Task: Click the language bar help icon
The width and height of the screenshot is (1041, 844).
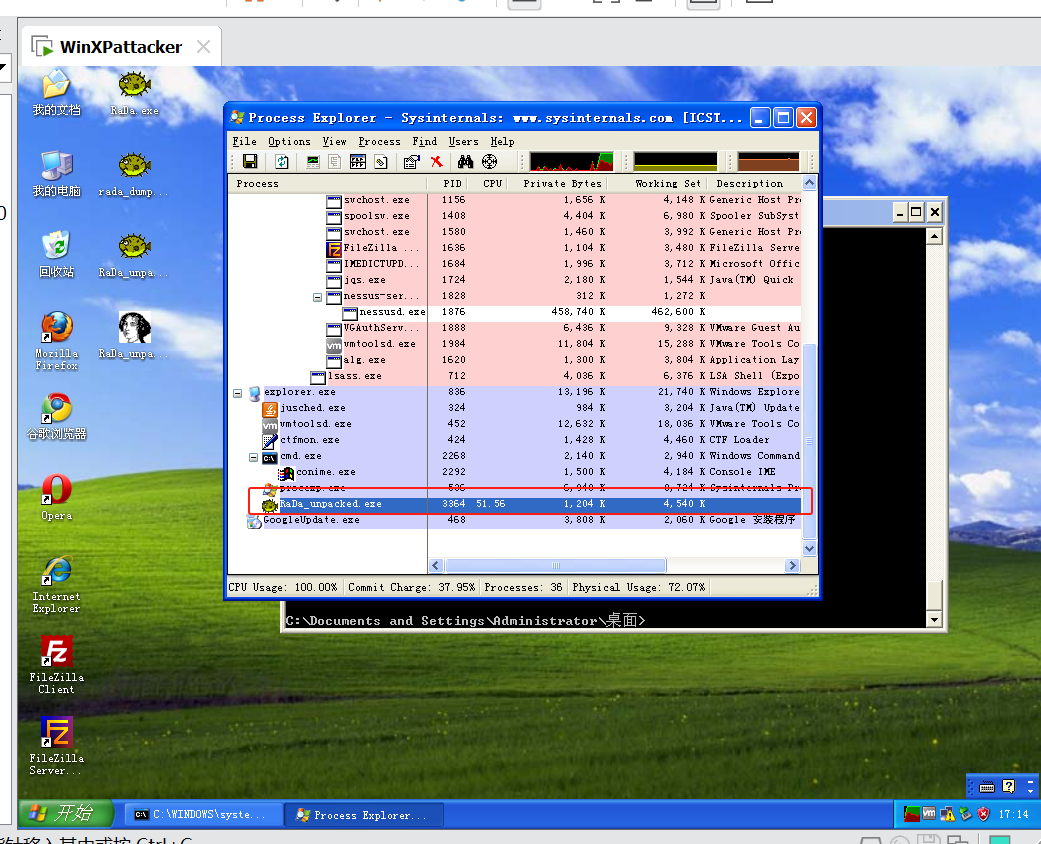Action: pyautogui.click(x=1008, y=787)
